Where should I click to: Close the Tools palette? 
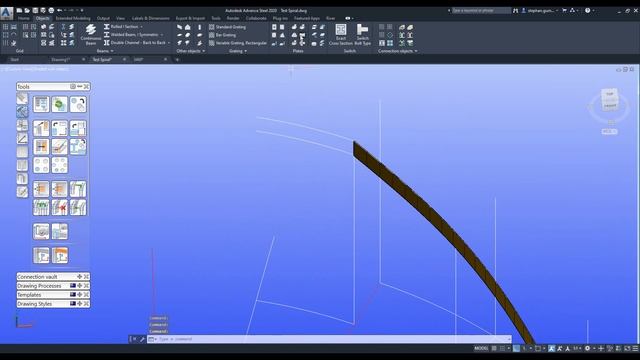tap(86, 87)
